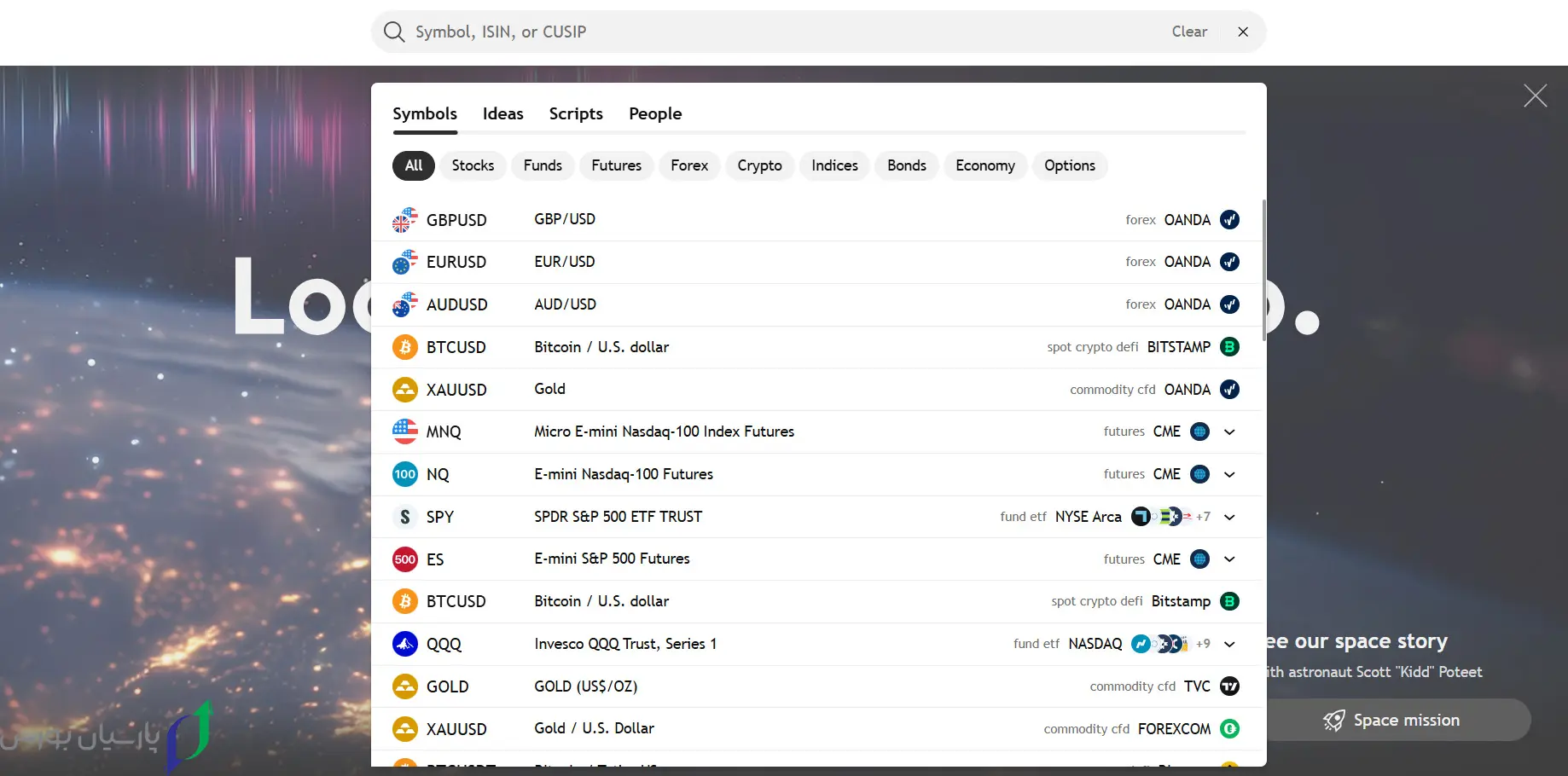Screen dimensions: 1568x776
Task: Click the NASDAQ exchange icons in QQQ row
Action: point(1160,644)
